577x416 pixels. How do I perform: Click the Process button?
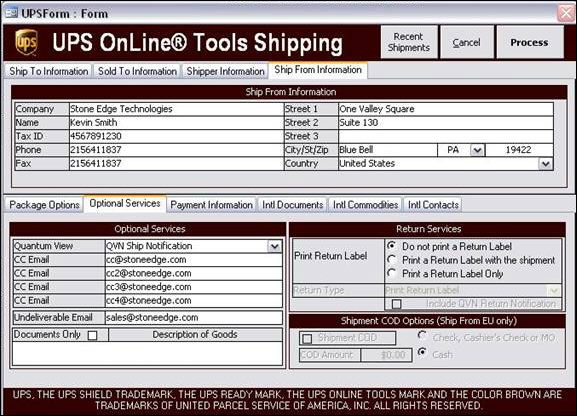(530, 42)
